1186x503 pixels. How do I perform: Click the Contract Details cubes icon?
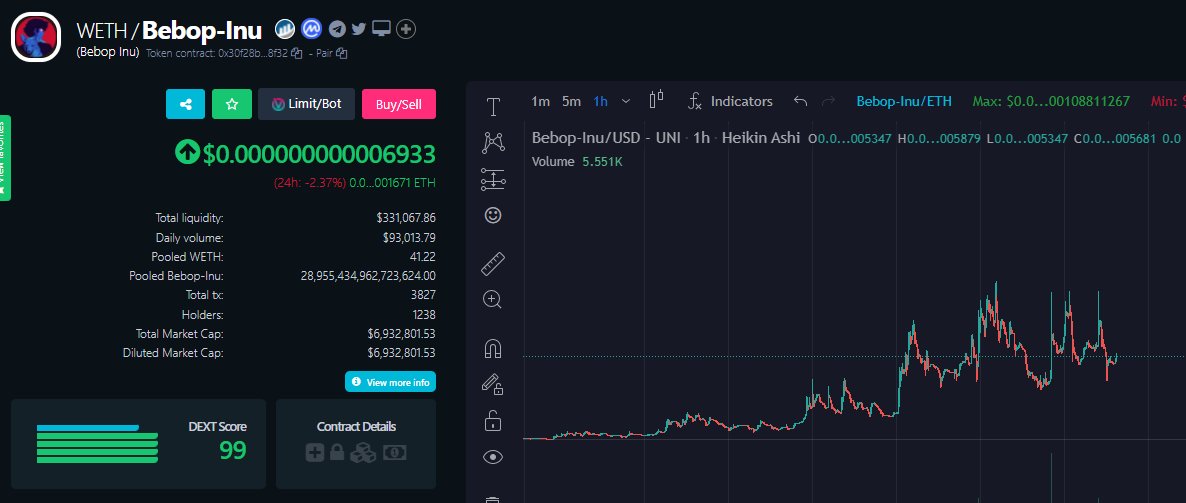point(364,452)
